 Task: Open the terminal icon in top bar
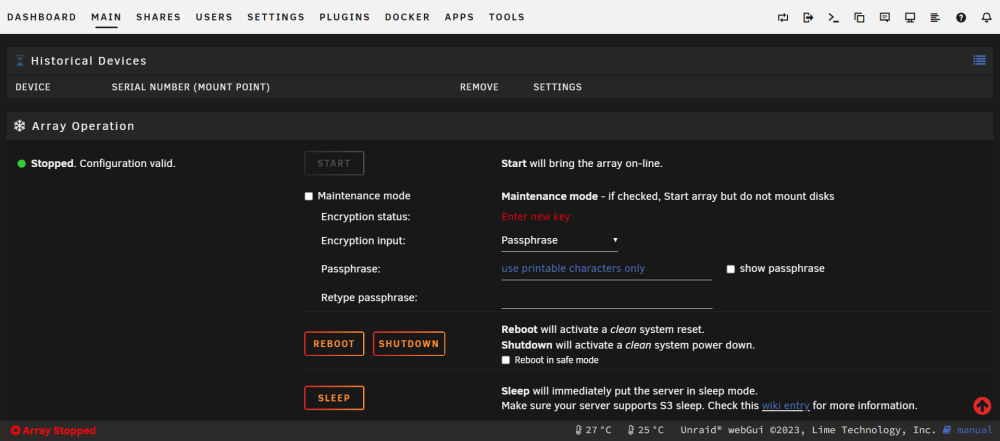pyautogui.click(x=834, y=18)
